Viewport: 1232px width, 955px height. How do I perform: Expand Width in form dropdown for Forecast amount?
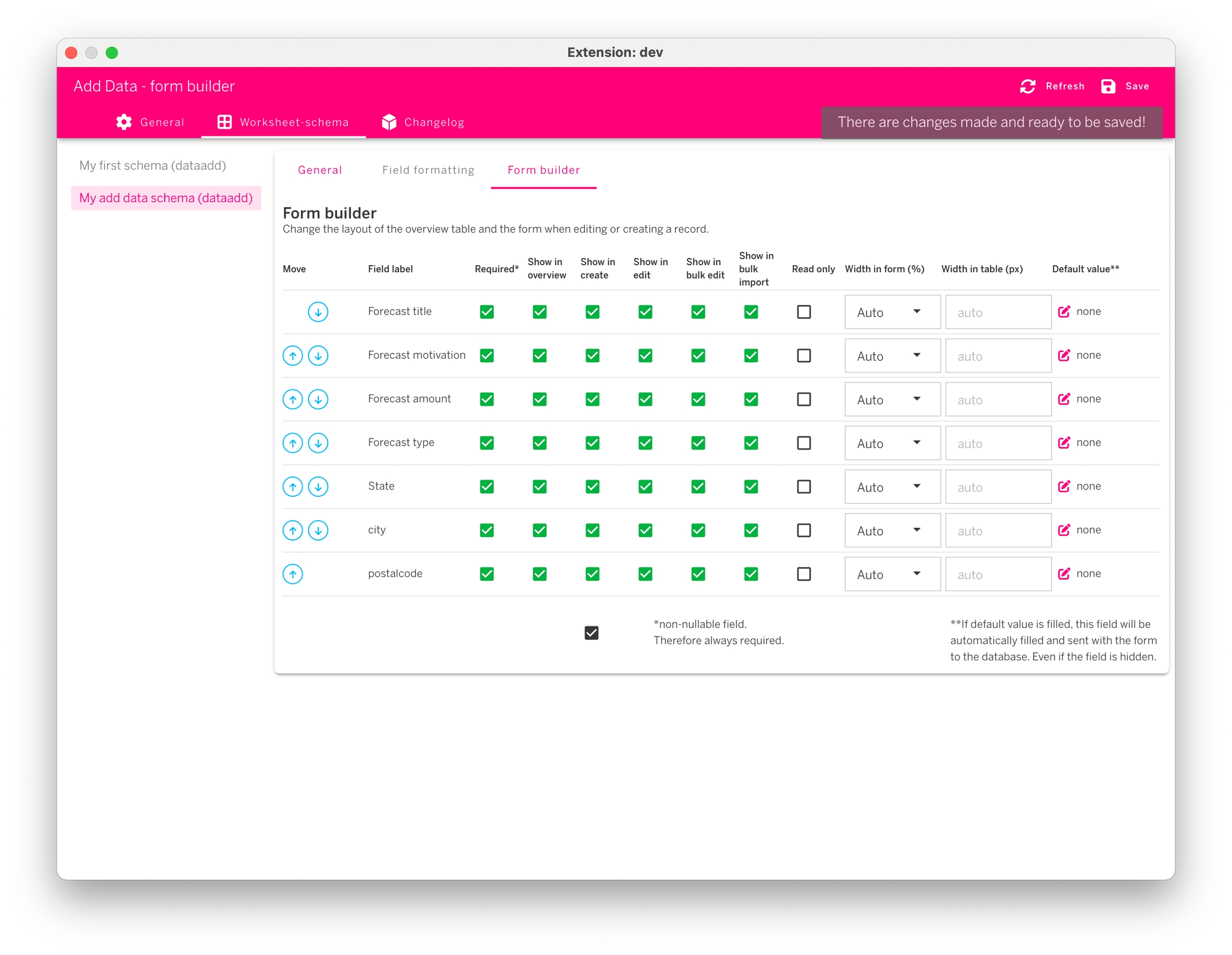pos(892,399)
